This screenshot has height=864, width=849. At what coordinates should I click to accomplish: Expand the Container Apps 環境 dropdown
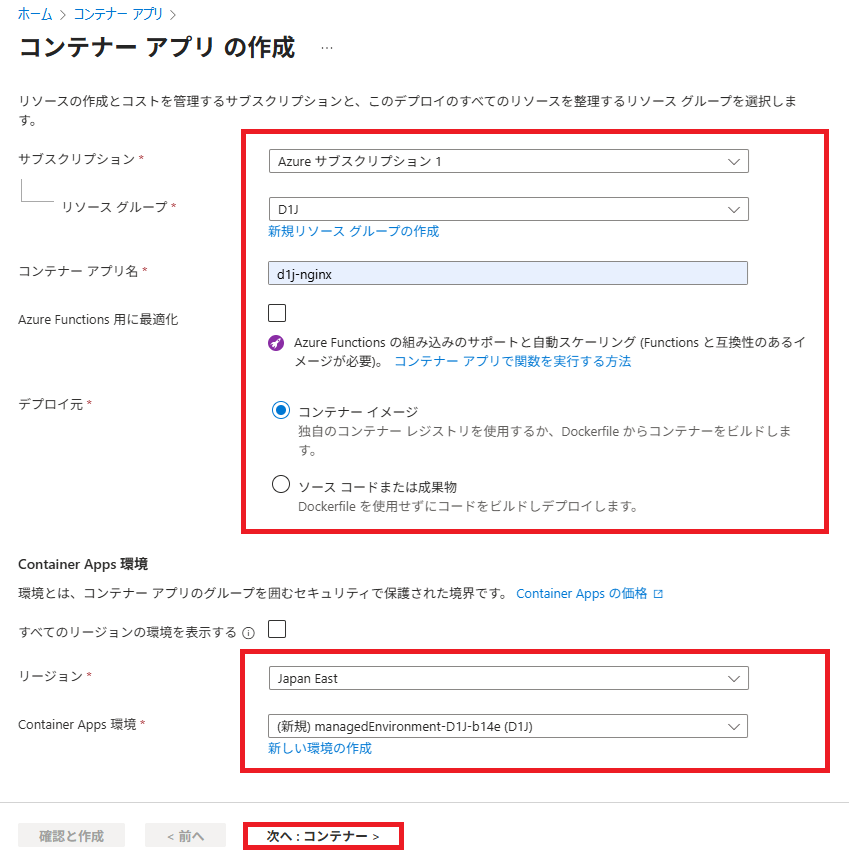(508, 726)
